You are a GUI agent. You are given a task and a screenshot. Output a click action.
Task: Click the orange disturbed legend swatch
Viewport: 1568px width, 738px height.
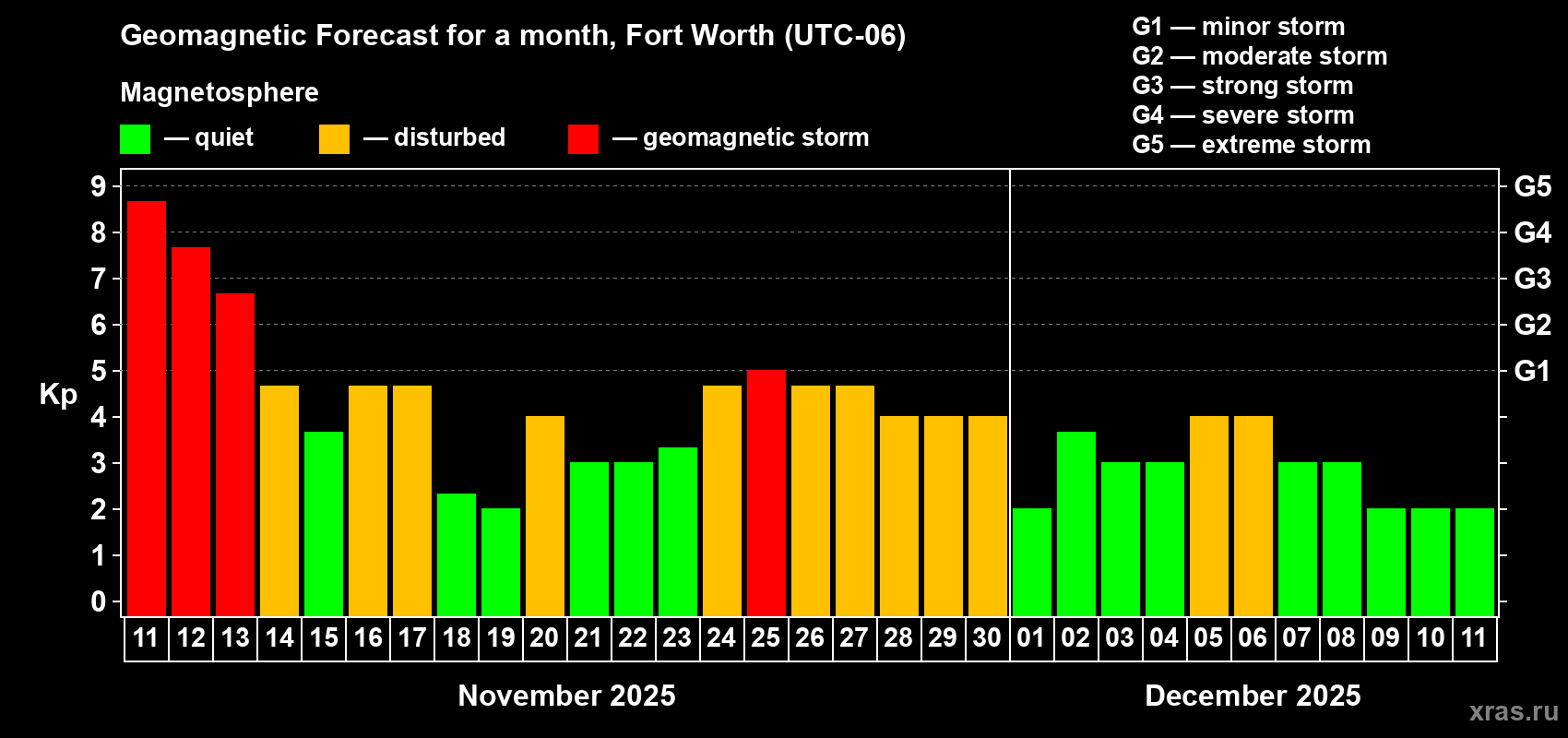(x=335, y=139)
